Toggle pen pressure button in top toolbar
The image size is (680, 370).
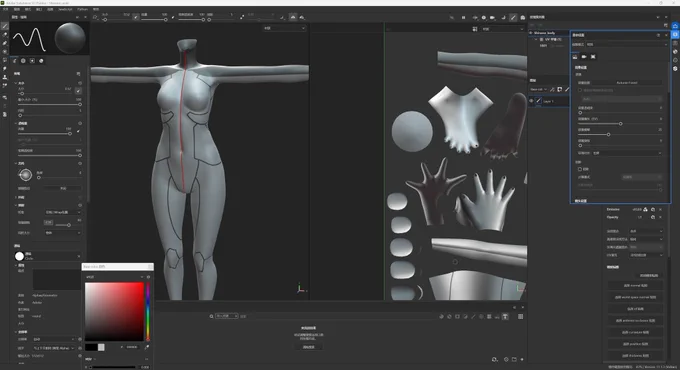pos(136,17)
